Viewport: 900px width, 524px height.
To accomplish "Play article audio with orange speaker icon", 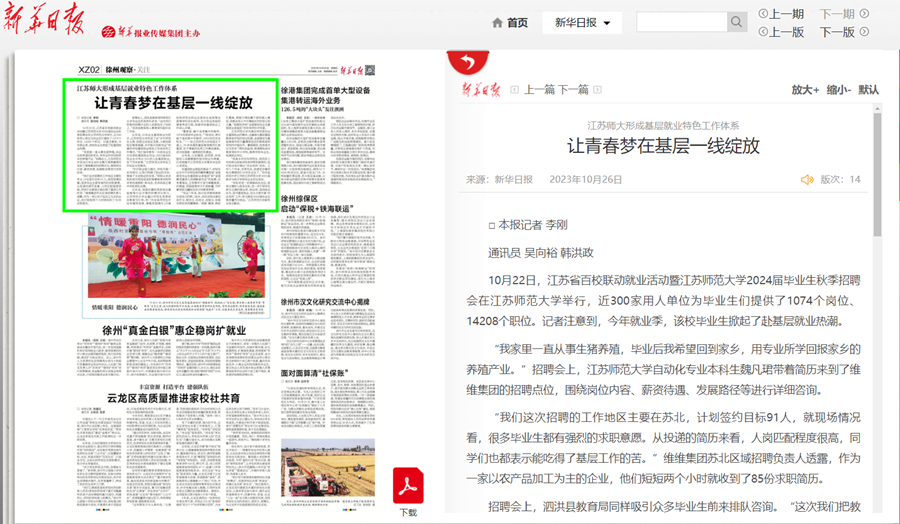I will click(x=807, y=180).
